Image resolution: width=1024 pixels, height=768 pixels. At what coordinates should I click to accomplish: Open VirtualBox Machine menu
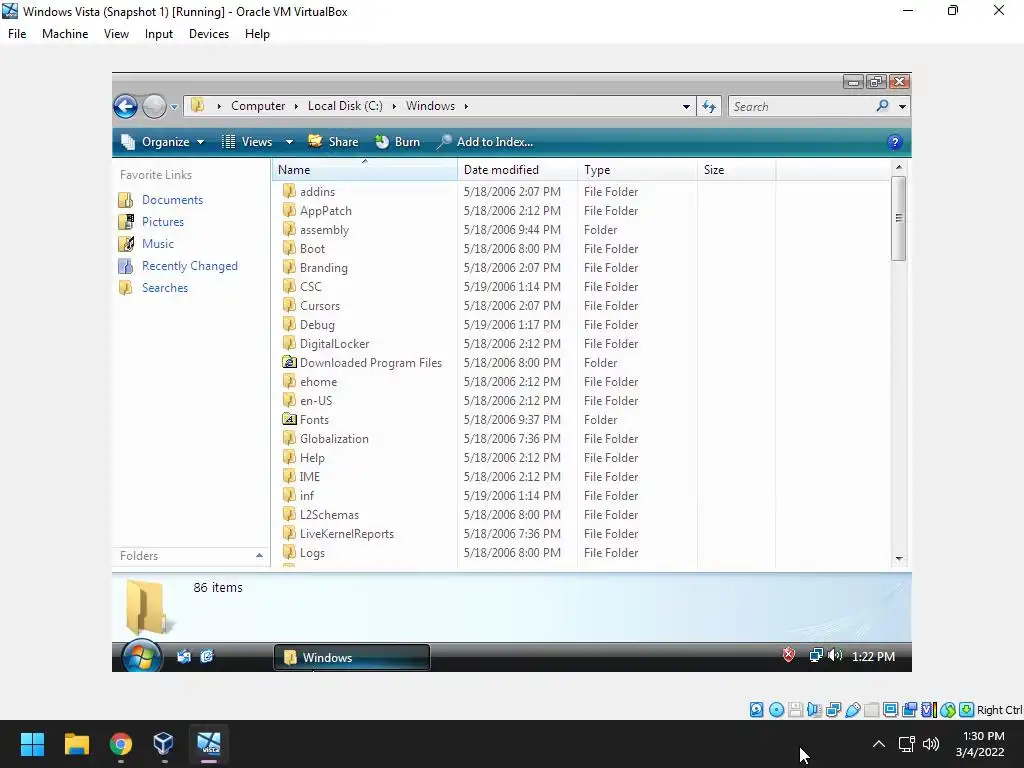pos(65,34)
